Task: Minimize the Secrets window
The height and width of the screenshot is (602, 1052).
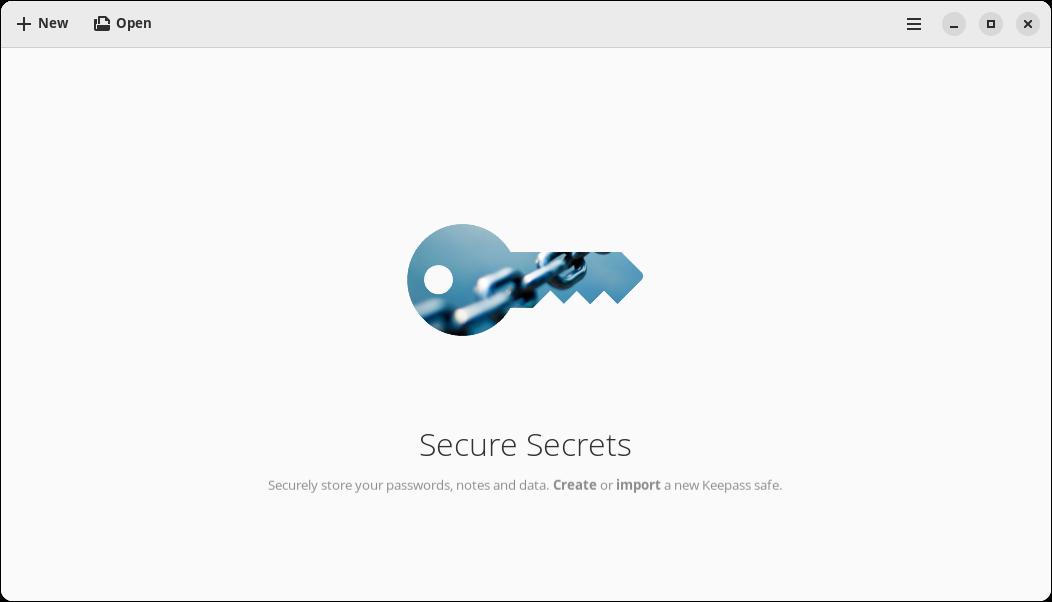Action: (x=953, y=24)
